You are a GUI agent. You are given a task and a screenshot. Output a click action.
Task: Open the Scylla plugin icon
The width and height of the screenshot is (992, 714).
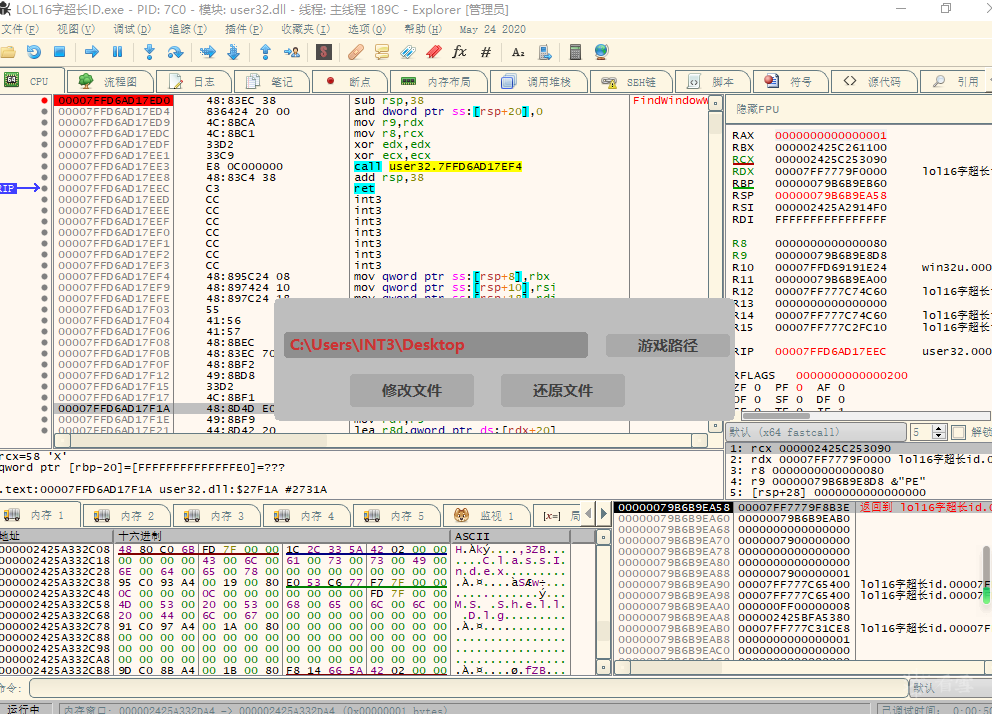(x=324, y=52)
